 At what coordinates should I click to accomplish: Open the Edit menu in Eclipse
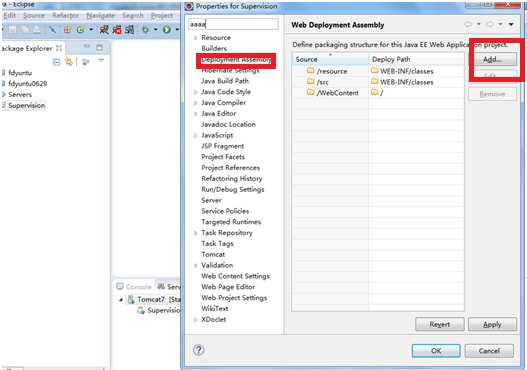pyautogui.click(x=9, y=15)
